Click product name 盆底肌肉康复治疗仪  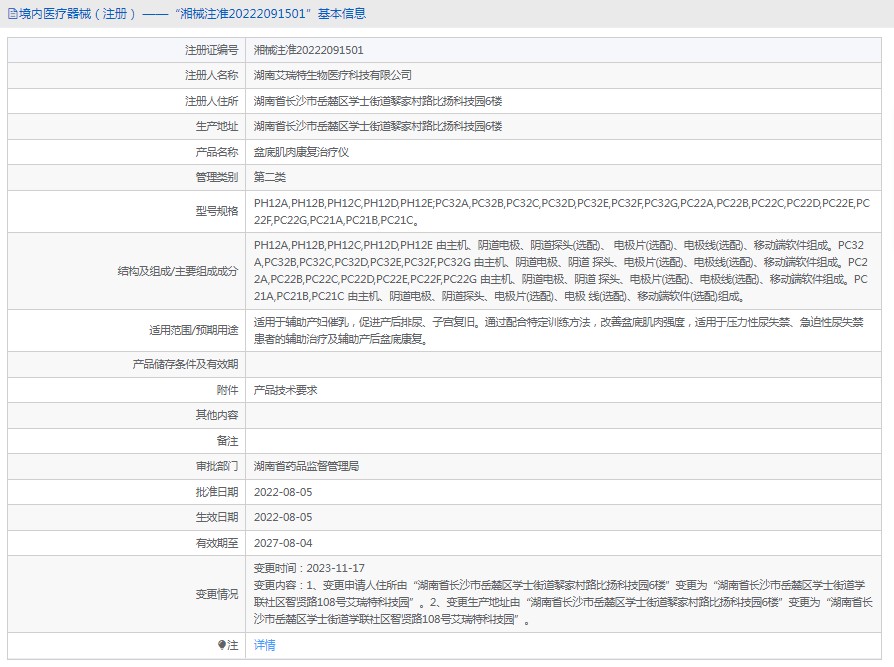(301, 152)
